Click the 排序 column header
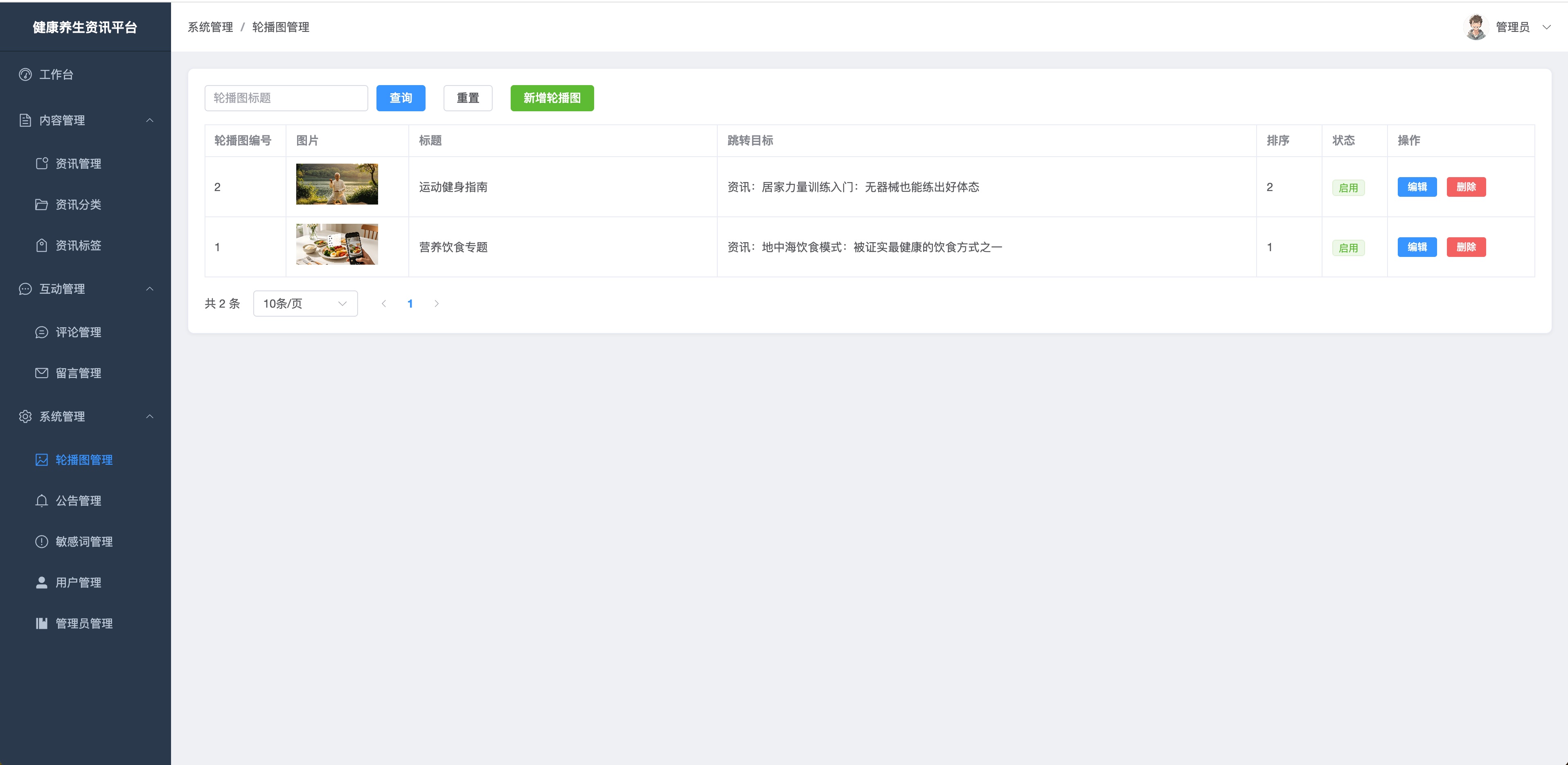 coord(1289,141)
